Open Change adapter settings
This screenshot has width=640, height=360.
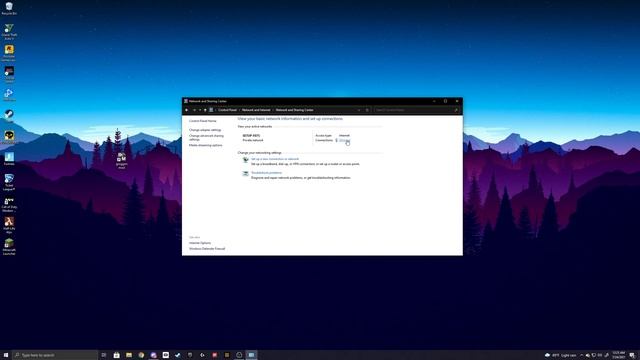pos(205,130)
